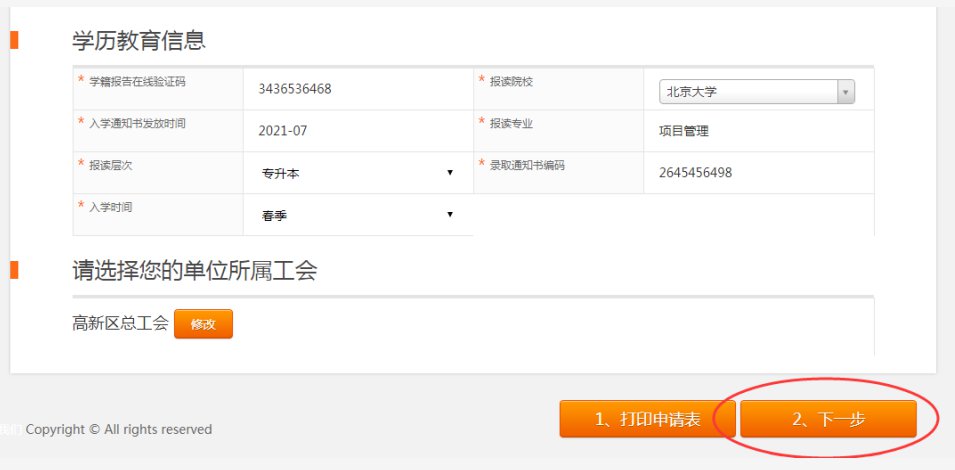This screenshot has height=470, width=955.
Task: Click the orange marker beside 请选择您的单位所属工会
Action: (x=14, y=270)
